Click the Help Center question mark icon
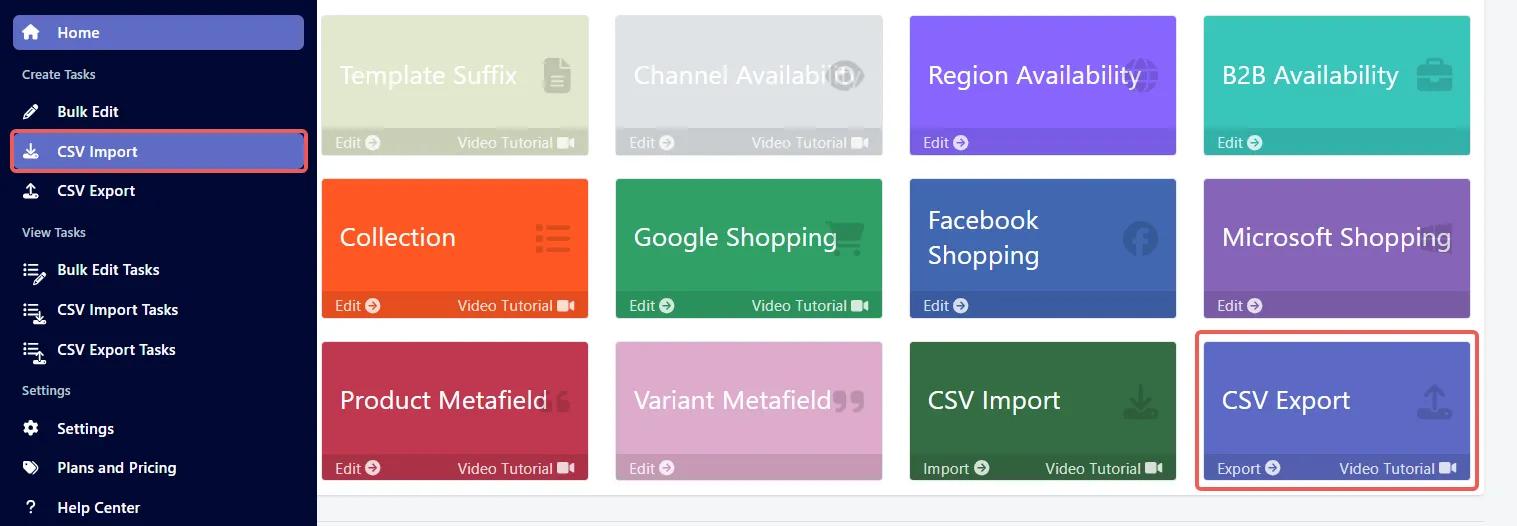The width and height of the screenshot is (1517, 526). (x=31, y=507)
